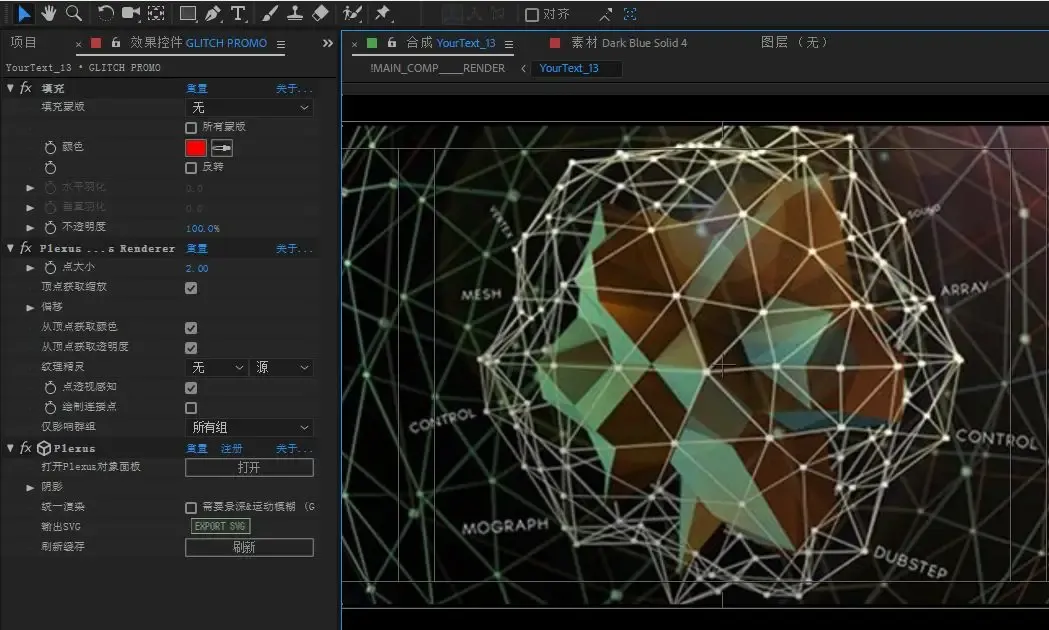
Task: Expand the 阴影 property group
Action: coord(31,487)
